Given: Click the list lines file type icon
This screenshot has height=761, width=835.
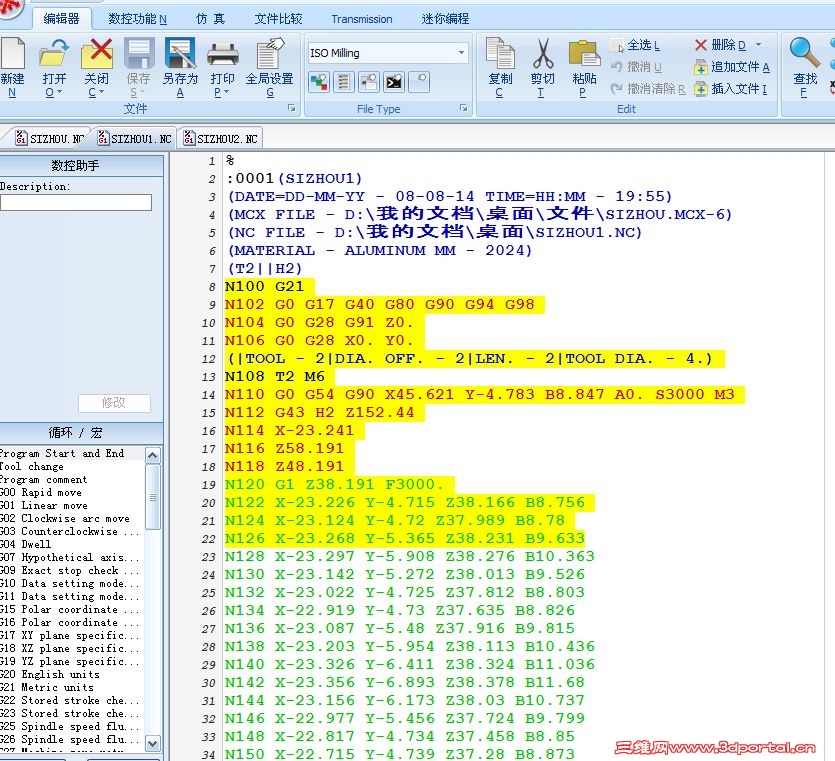Looking at the screenshot, I should tap(343, 82).
